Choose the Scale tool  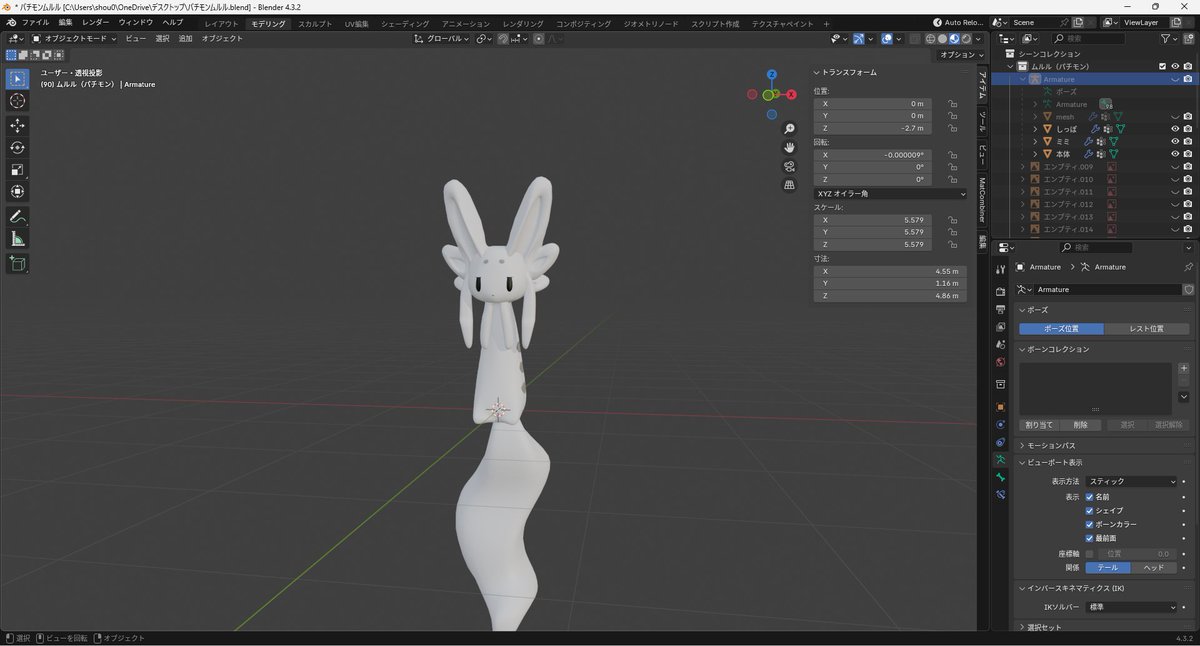point(18,169)
